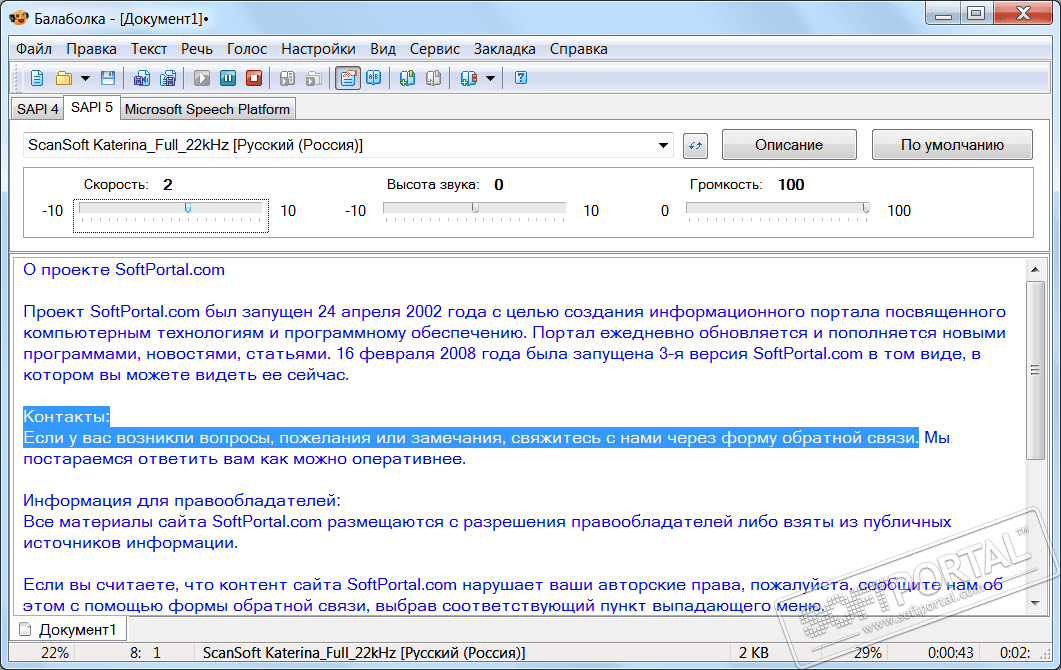Create a new document via toolbar icon
1061x670 pixels.
37,79
